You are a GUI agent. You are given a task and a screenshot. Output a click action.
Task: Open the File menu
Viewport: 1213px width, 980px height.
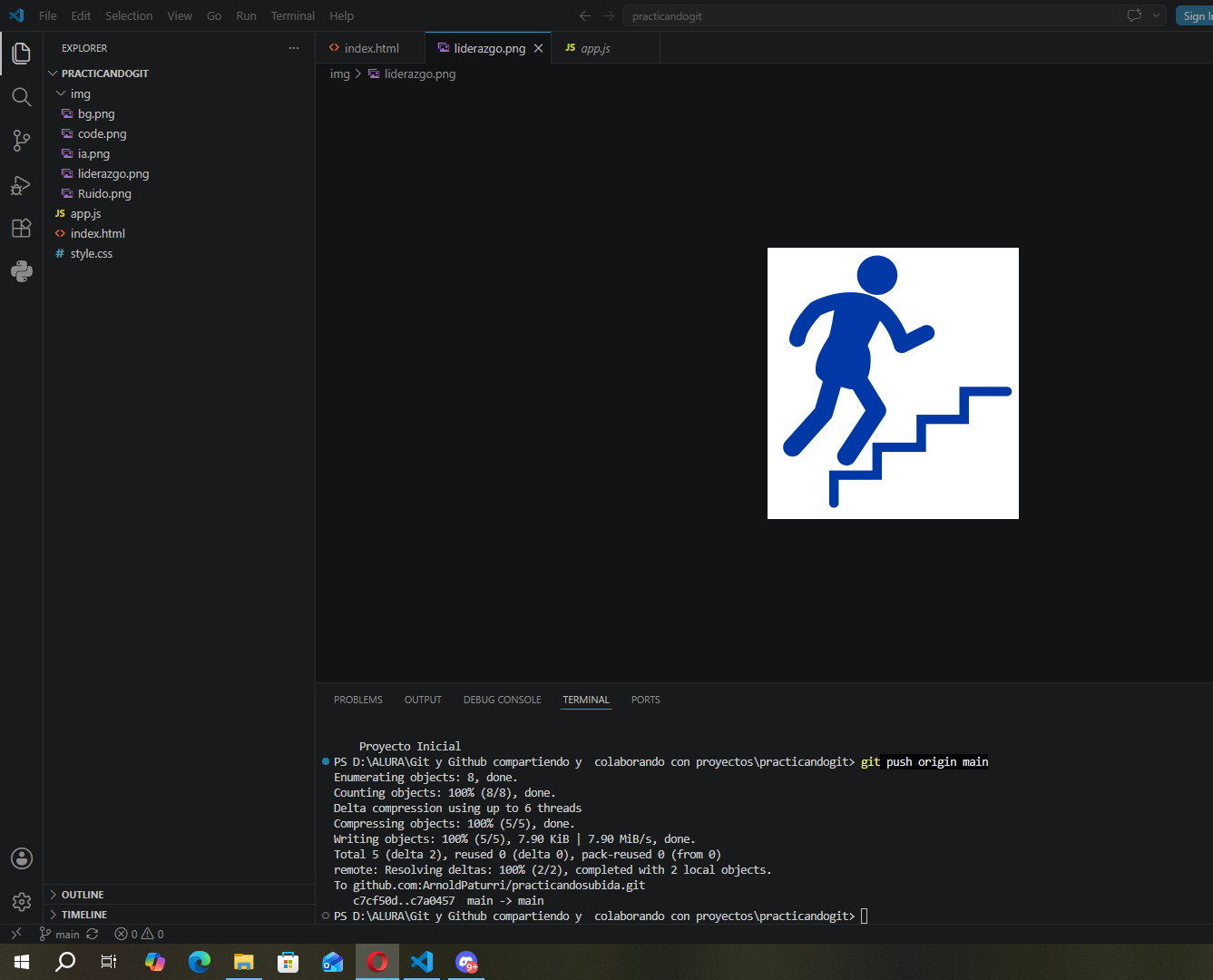pos(48,15)
